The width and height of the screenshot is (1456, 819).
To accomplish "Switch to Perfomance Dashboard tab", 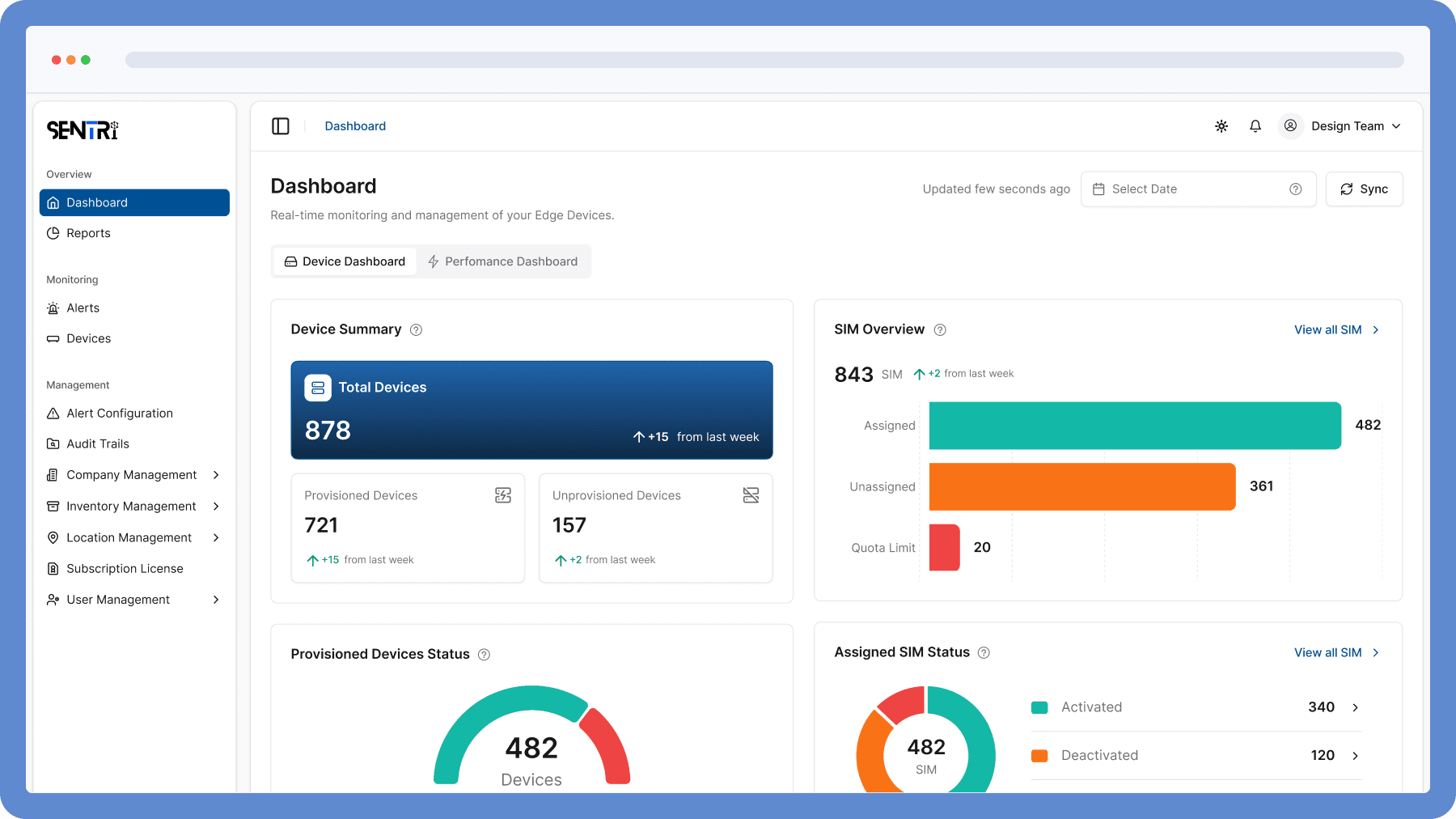I will 503,261.
